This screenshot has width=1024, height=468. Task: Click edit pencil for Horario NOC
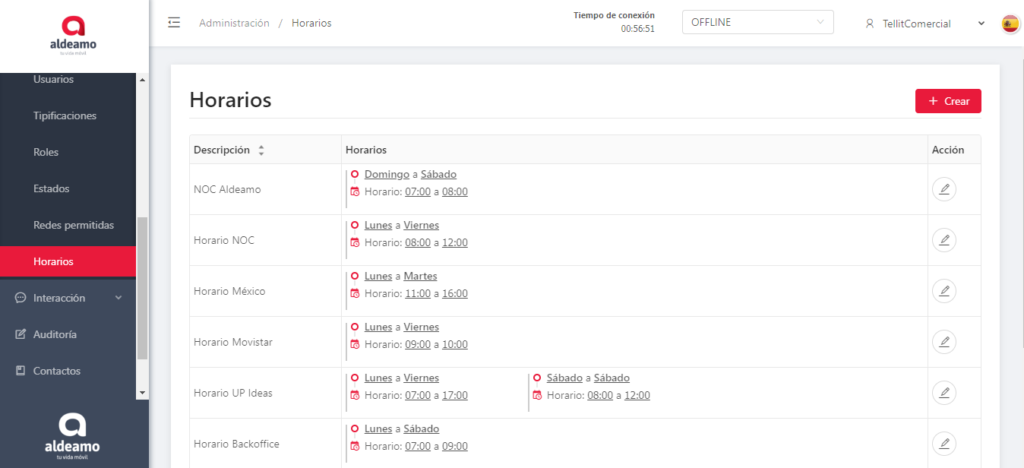pyautogui.click(x=943, y=240)
